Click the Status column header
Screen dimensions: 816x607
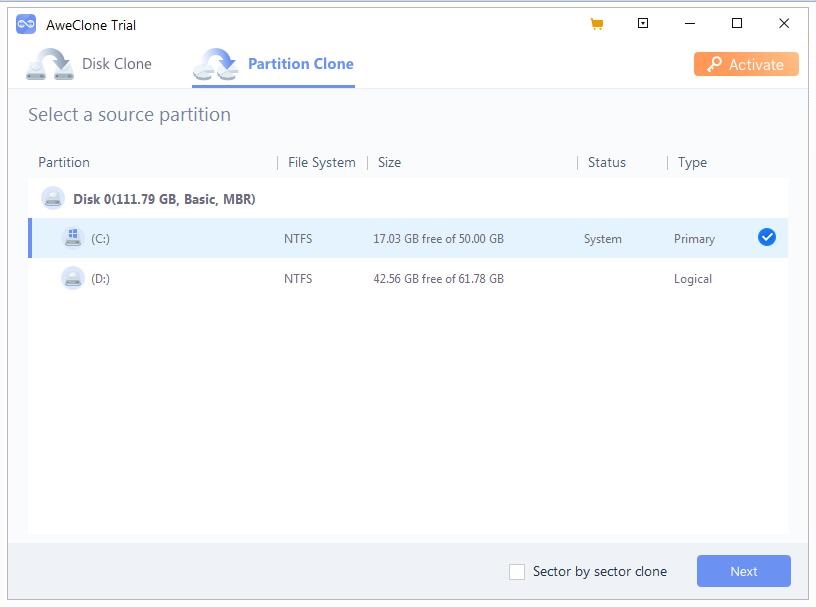(607, 162)
